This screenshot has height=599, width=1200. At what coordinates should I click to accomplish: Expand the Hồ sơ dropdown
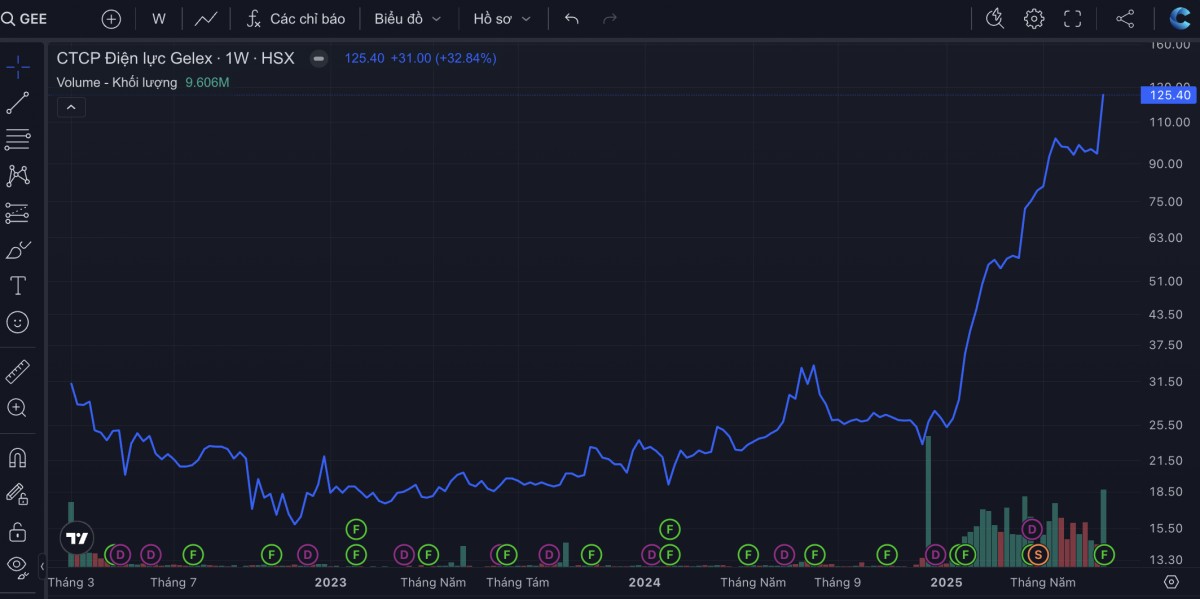502,19
